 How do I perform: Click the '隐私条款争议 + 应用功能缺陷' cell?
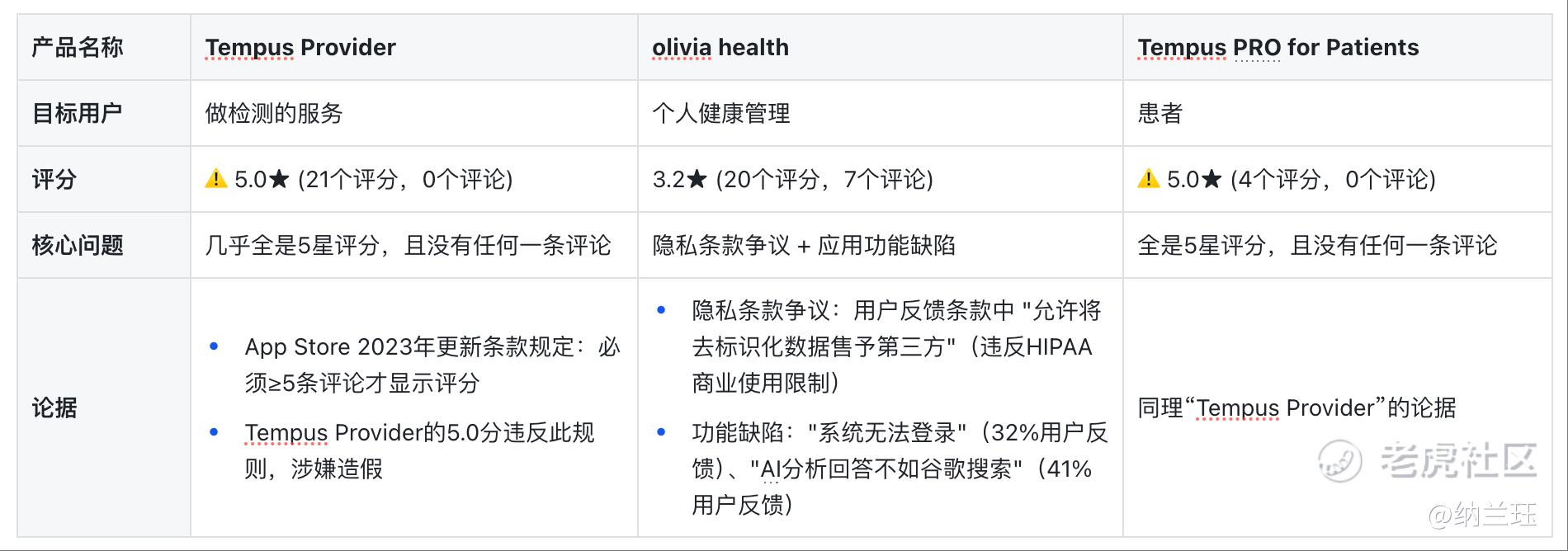click(x=803, y=245)
